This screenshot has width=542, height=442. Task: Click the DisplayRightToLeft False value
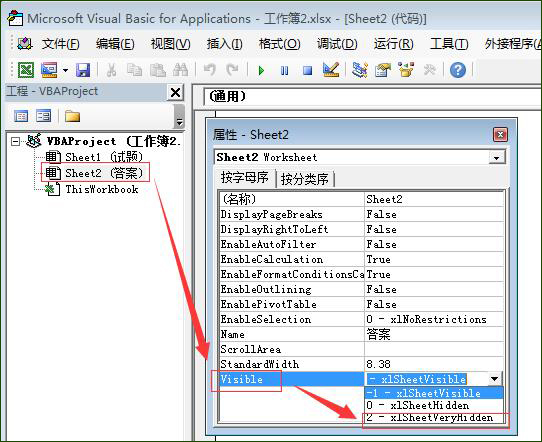[434, 229]
